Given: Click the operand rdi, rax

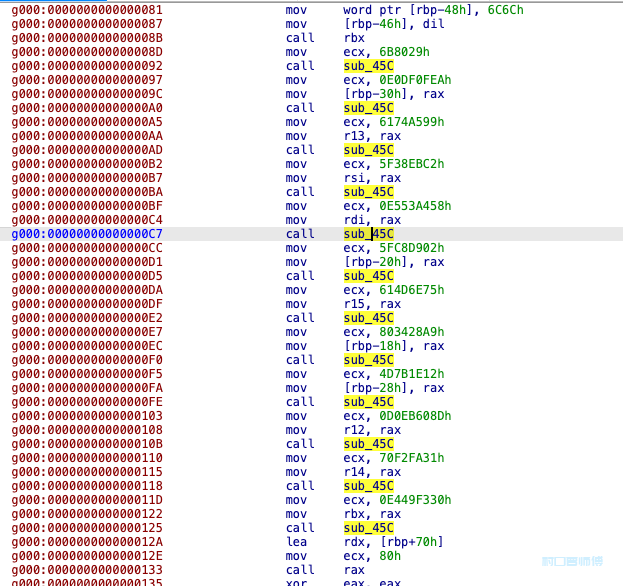Looking at the screenshot, I should pos(372,220).
